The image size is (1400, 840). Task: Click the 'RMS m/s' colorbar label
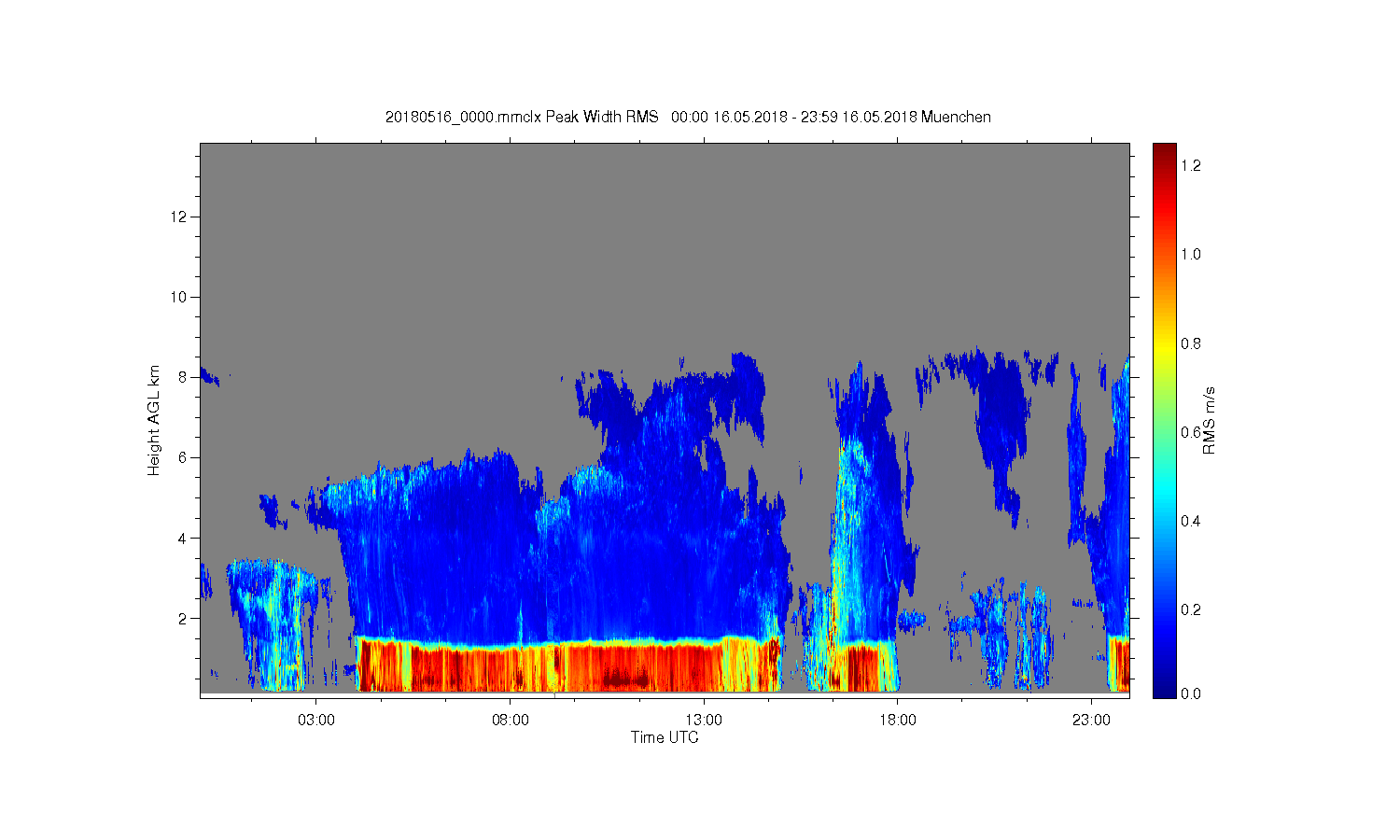tap(1209, 420)
